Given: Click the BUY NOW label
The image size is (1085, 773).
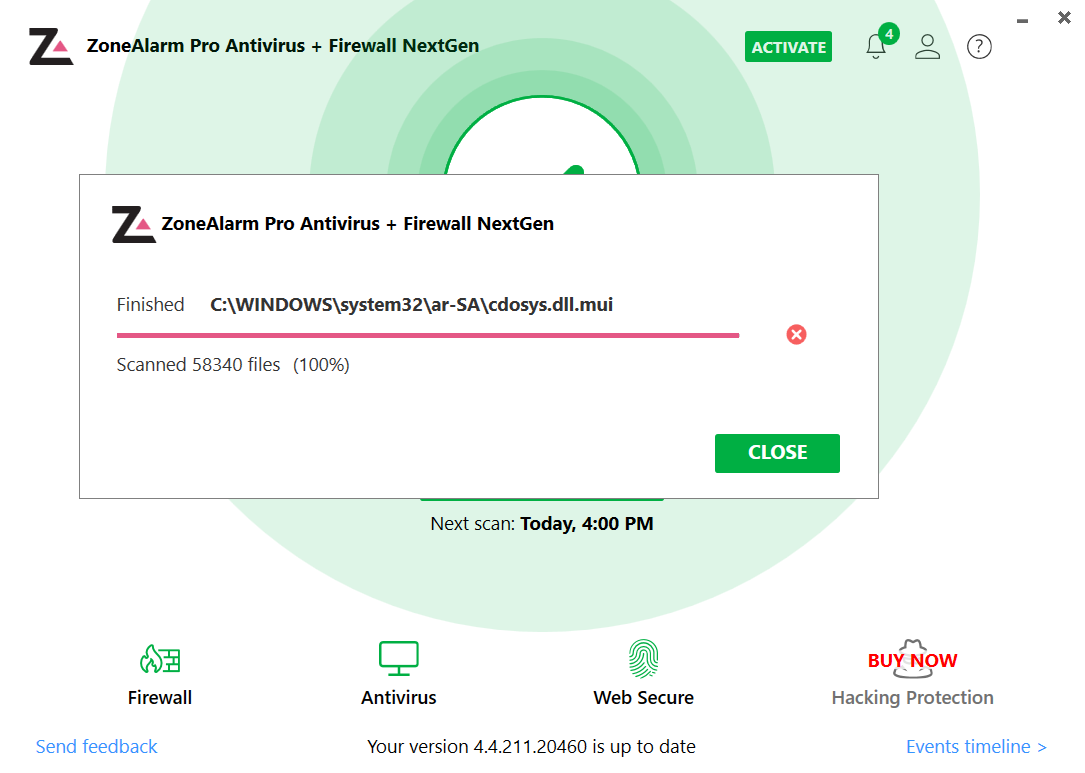Looking at the screenshot, I should (911, 659).
